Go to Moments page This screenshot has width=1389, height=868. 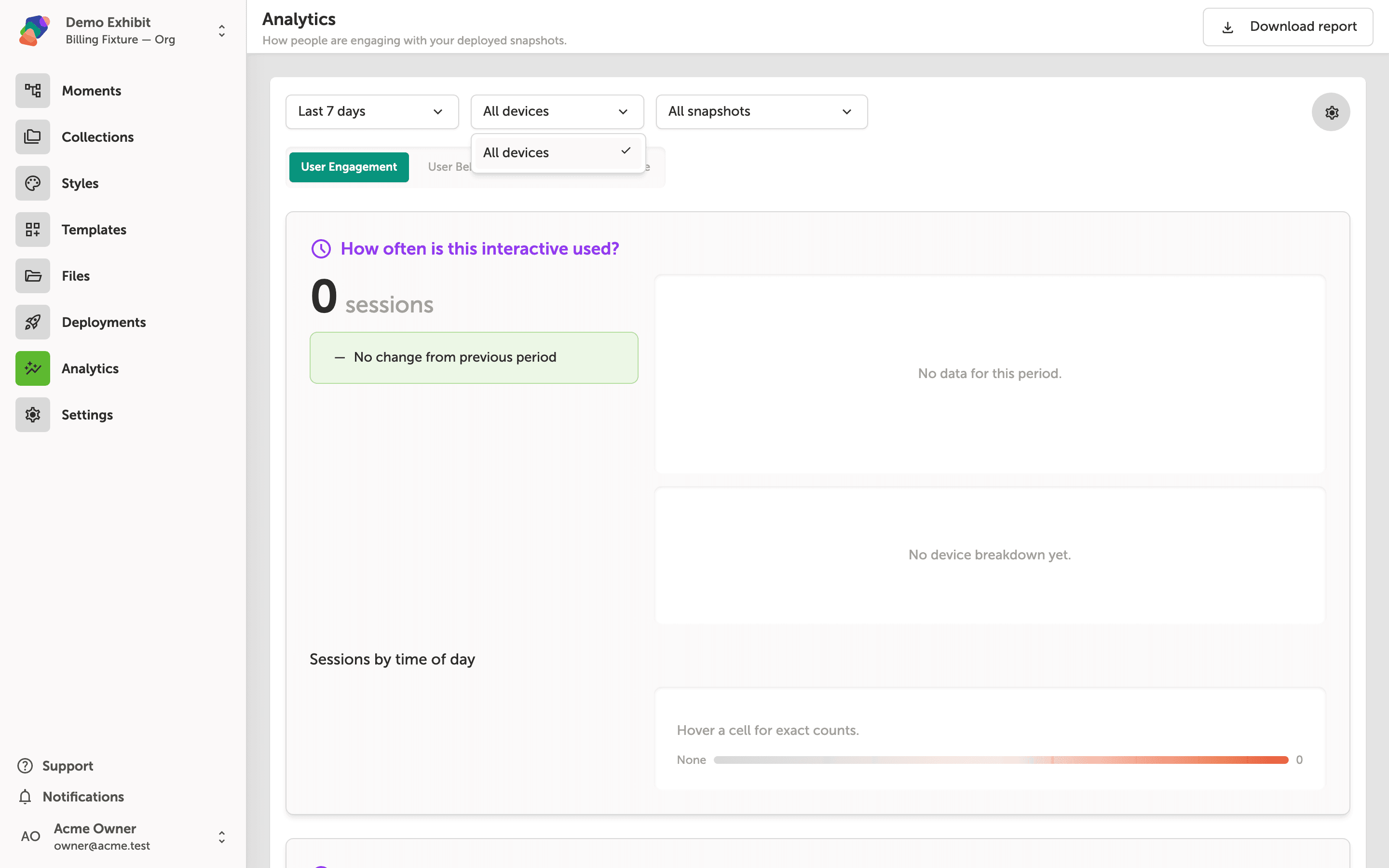click(x=91, y=91)
